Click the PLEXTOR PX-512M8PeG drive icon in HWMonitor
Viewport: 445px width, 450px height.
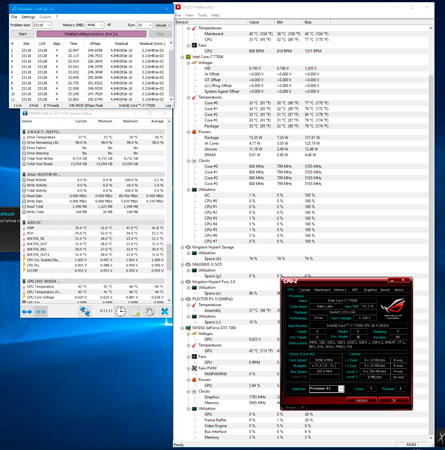tap(188, 299)
